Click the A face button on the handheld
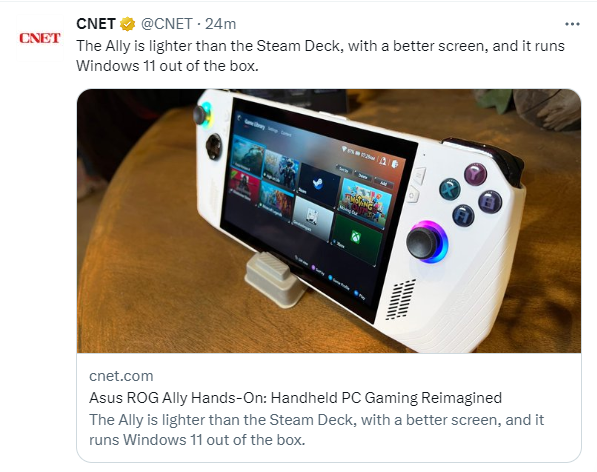 463,215
